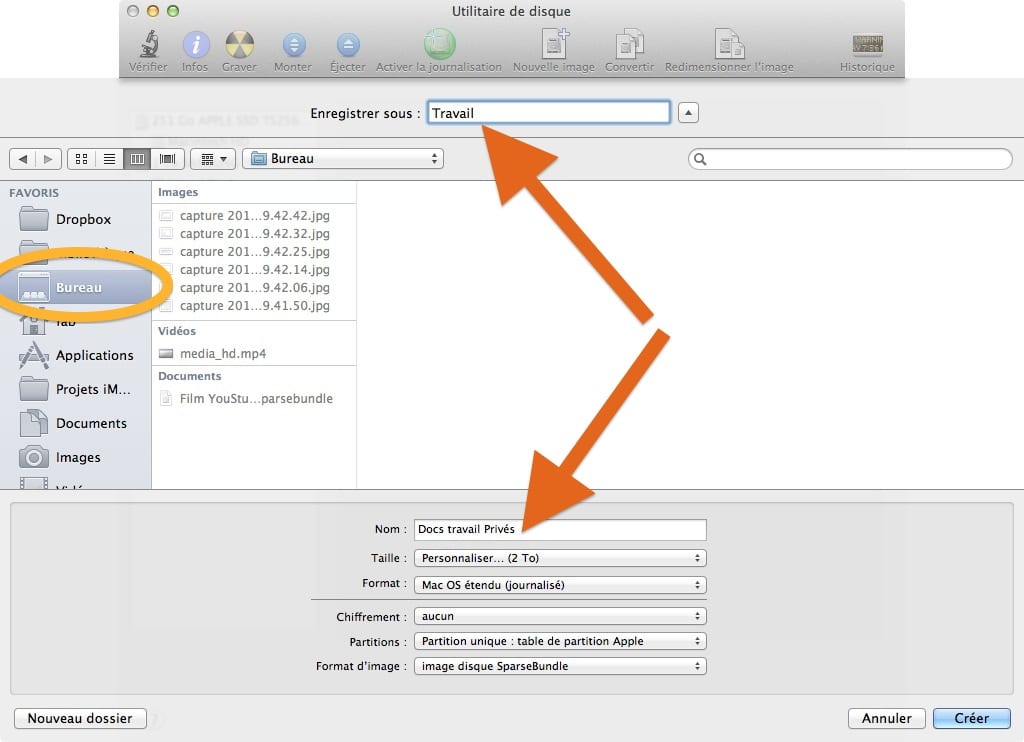Click the green zoom window button
Screen dimensions: 1024x742
coord(173,11)
